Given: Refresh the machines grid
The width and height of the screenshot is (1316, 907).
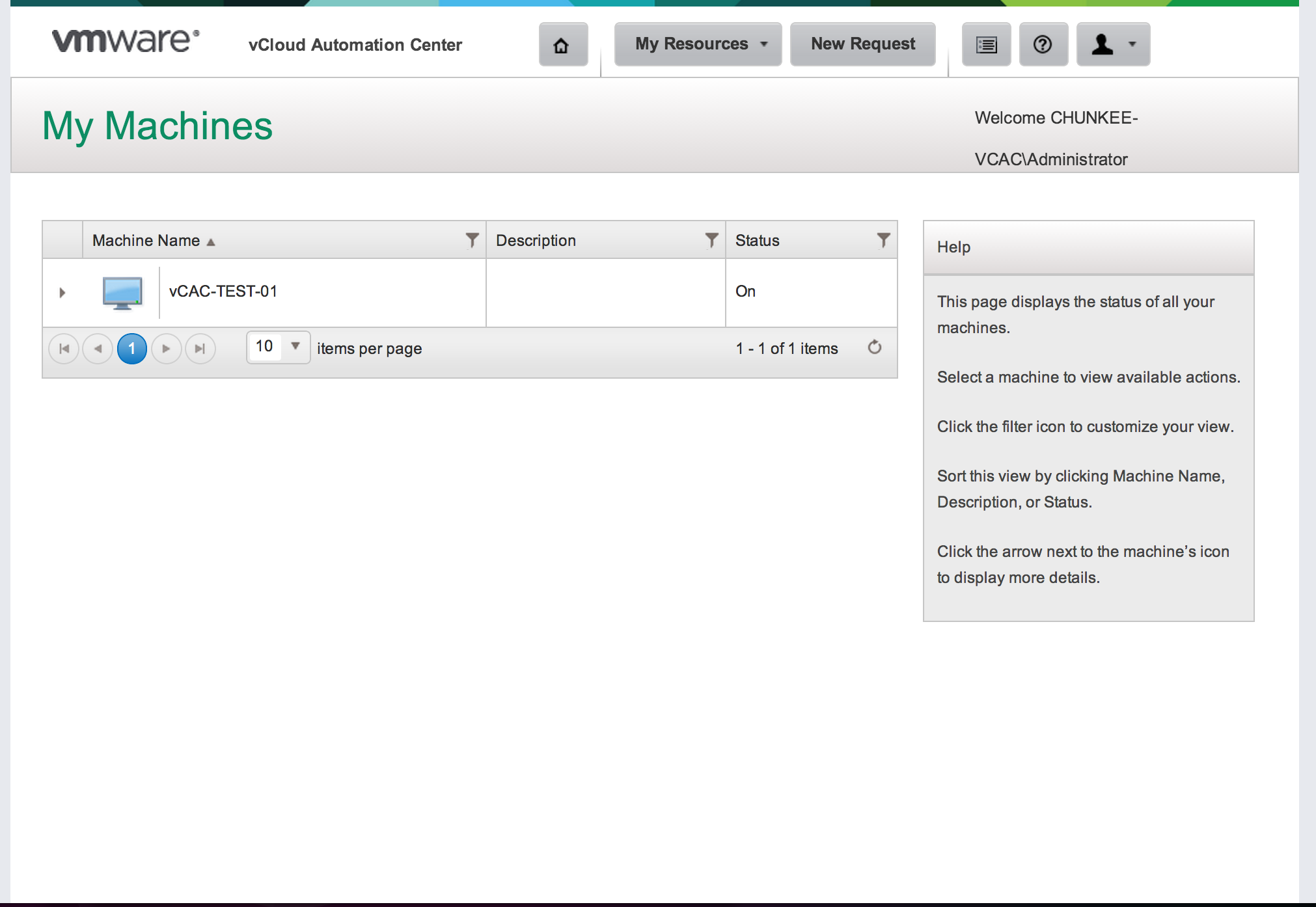Looking at the screenshot, I should [x=875, y=347].
